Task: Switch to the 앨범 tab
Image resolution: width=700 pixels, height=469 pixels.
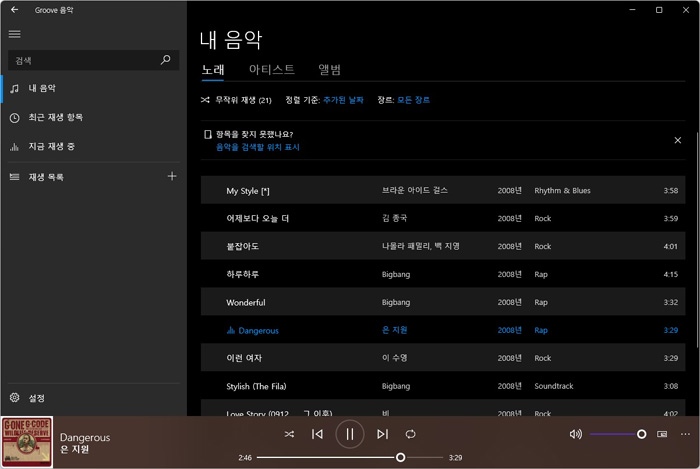Action: tap(329, 70)
